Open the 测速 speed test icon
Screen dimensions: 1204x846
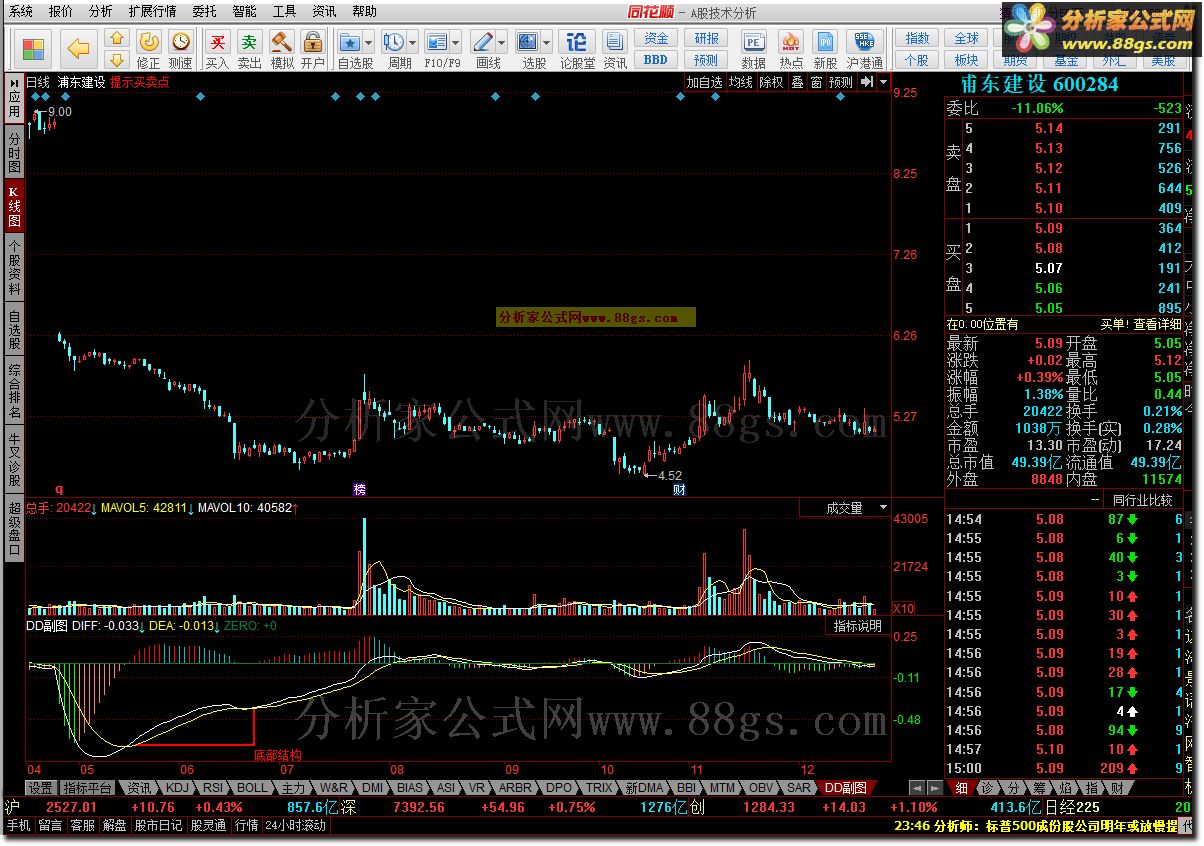(x=181, y=48)
